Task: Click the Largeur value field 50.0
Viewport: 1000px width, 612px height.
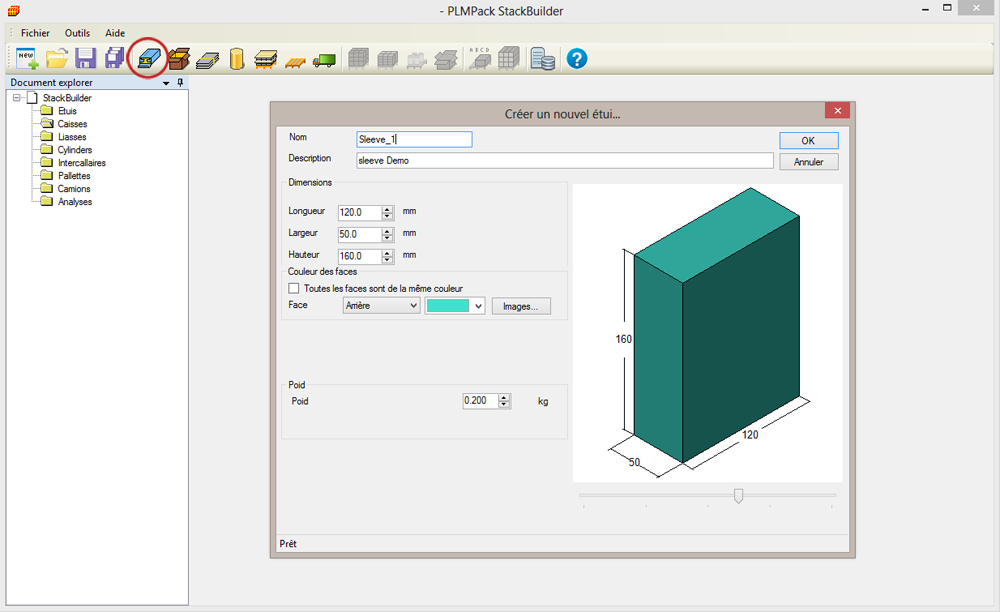Action: tap(360, 234)
